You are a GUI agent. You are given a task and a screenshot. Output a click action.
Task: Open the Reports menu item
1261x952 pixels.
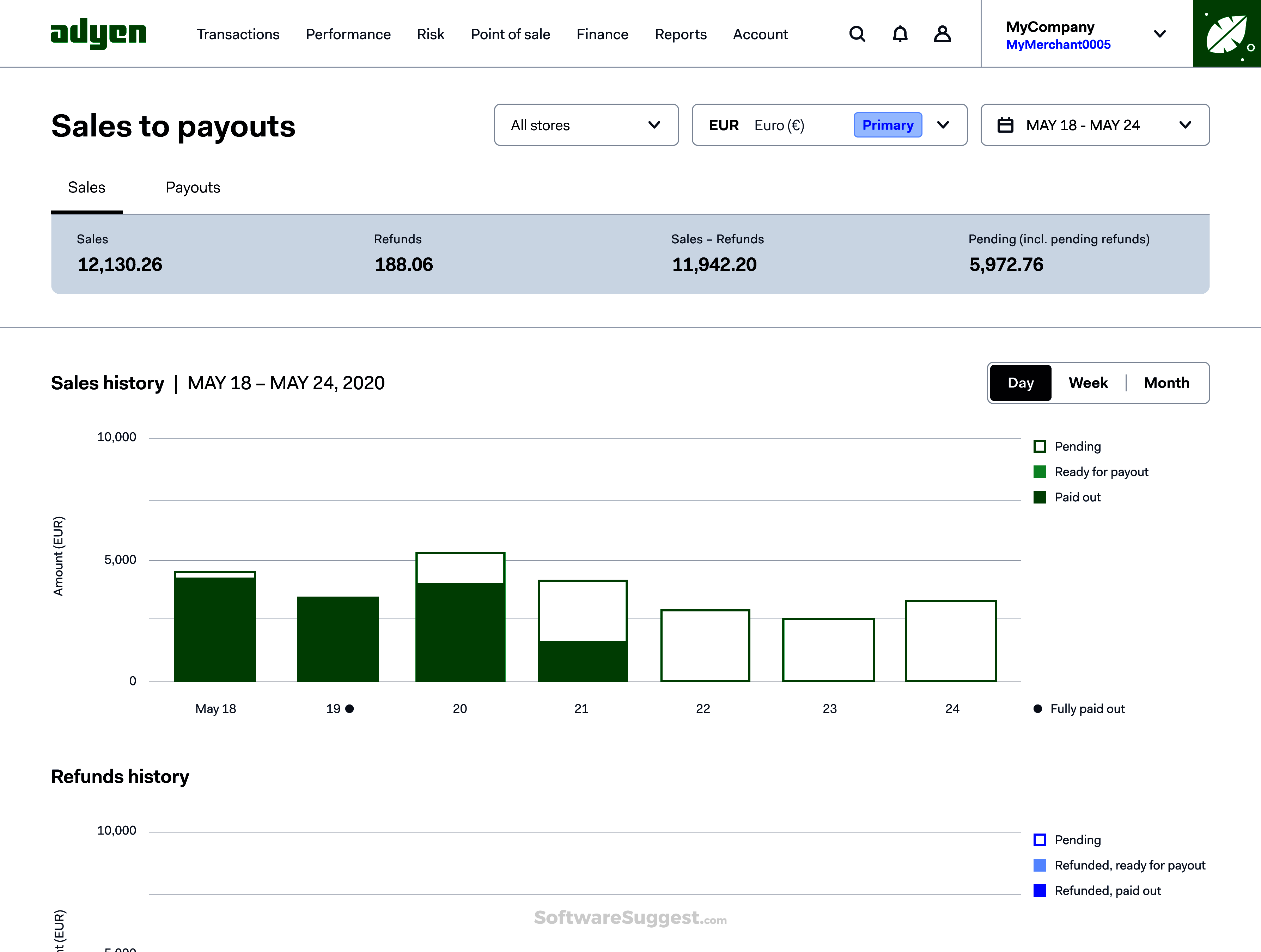click(681, 34)
